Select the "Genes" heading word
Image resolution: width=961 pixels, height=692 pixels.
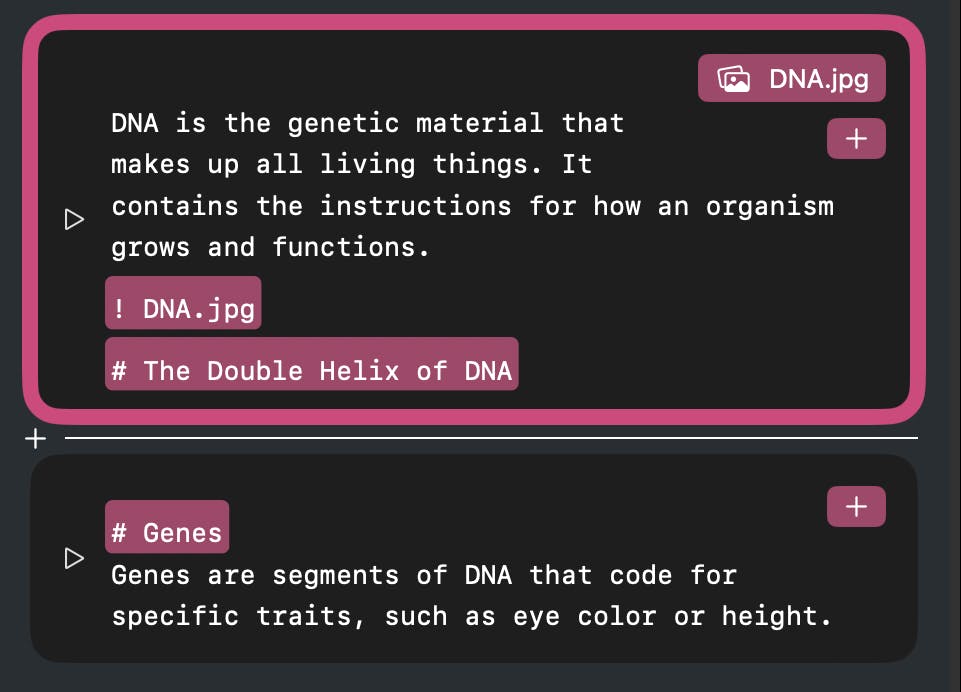(182, 533)
